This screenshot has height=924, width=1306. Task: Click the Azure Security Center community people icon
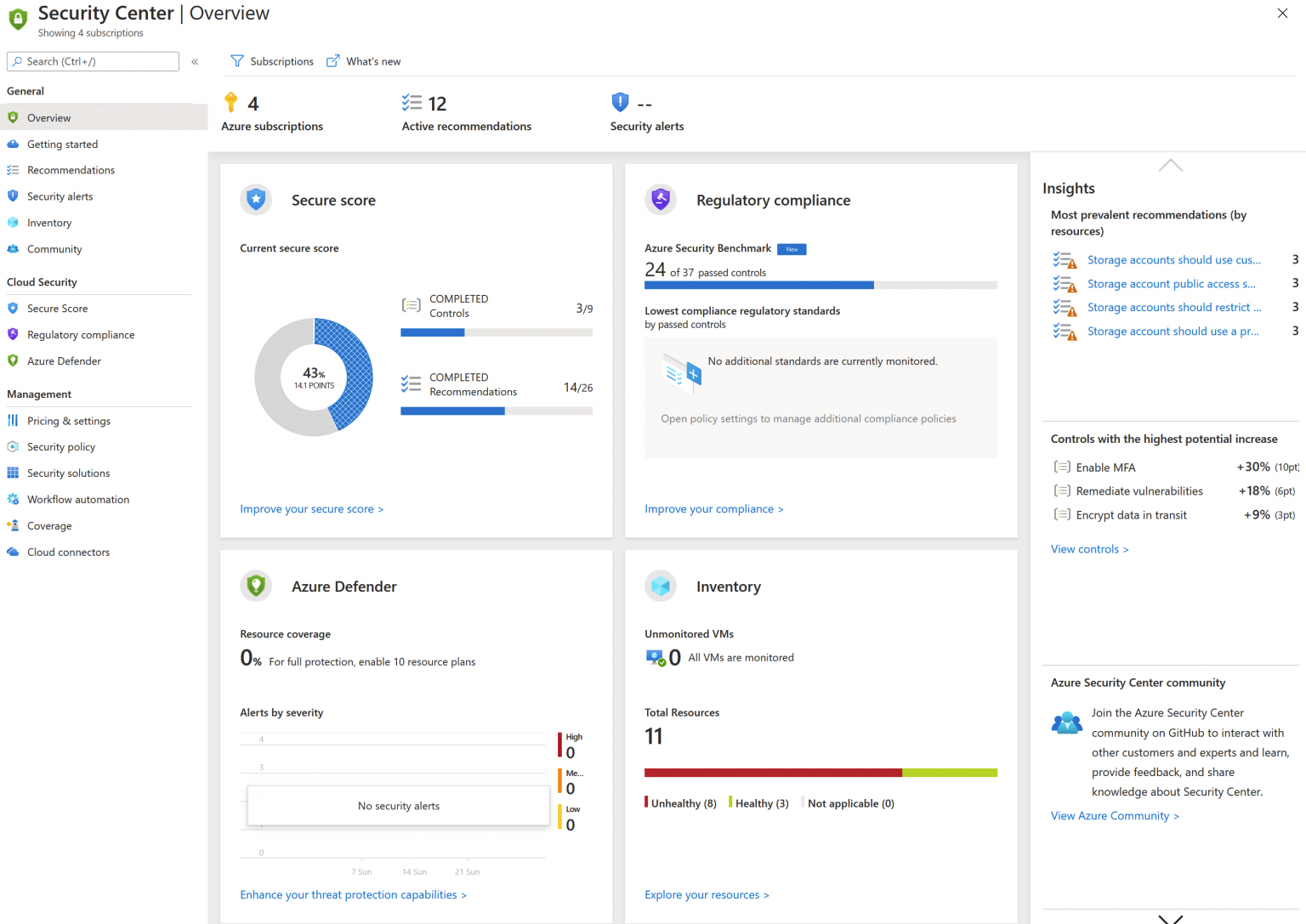tap(1067, 723)
